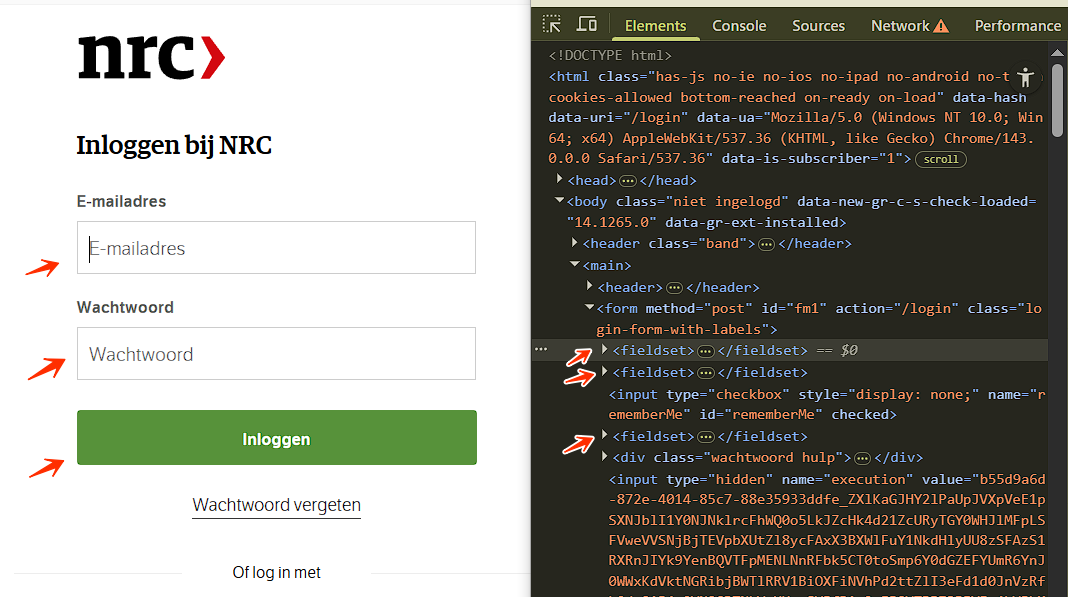Screen dimensions: 1068x597
Task: Follow the Wachtwoord vergeten link
Action: [x=276, y=505]
